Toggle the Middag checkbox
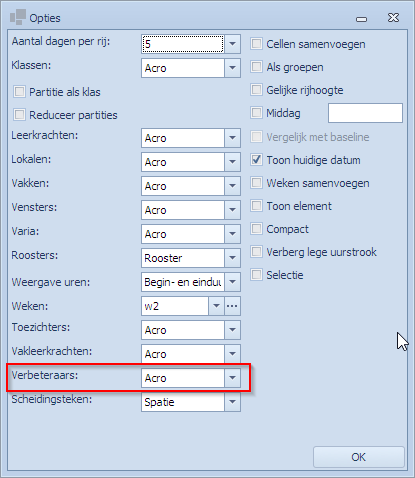The image size is (415, 478). (256, 113)
